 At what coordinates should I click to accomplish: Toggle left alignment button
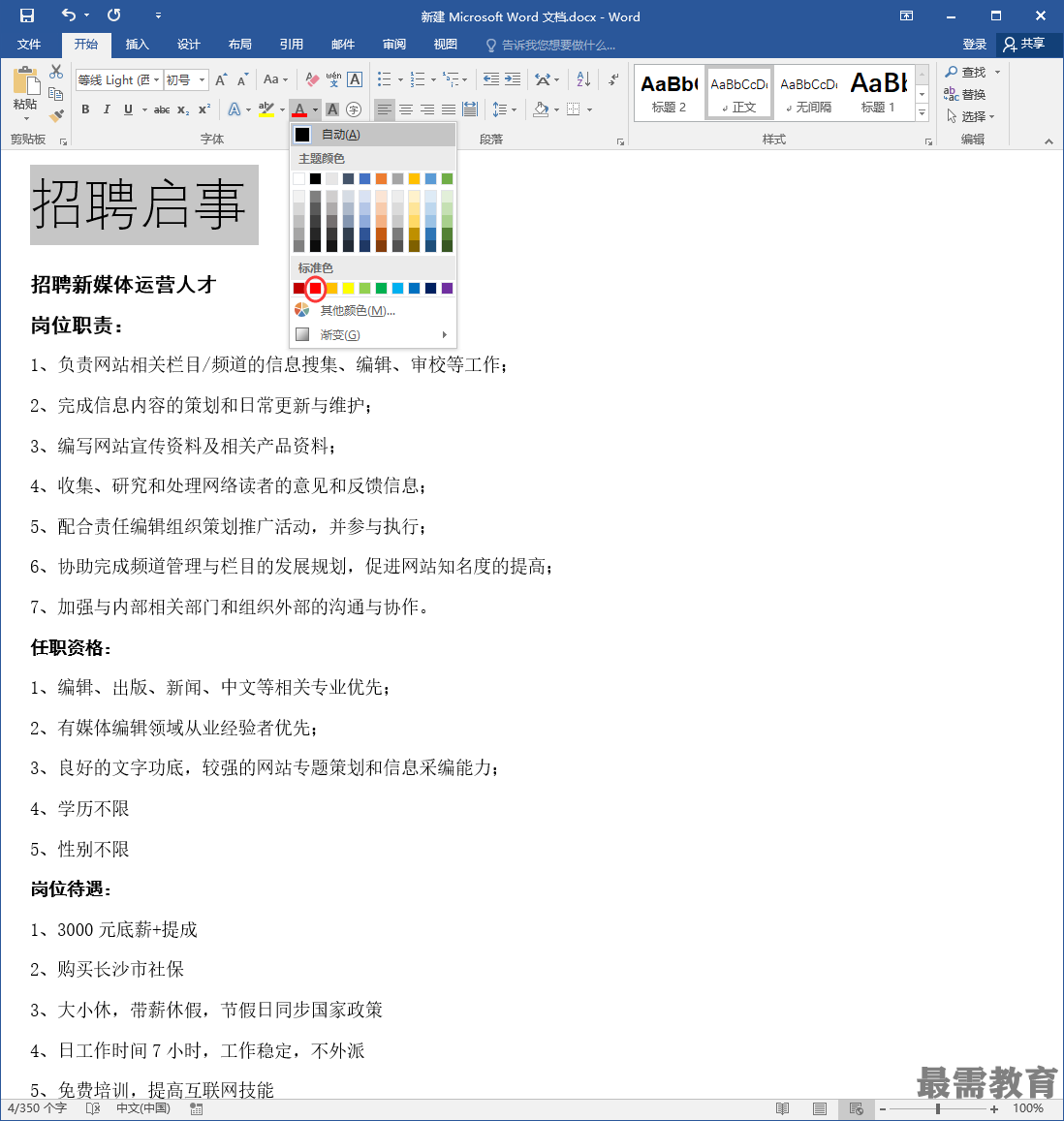(x=384, y=109)
